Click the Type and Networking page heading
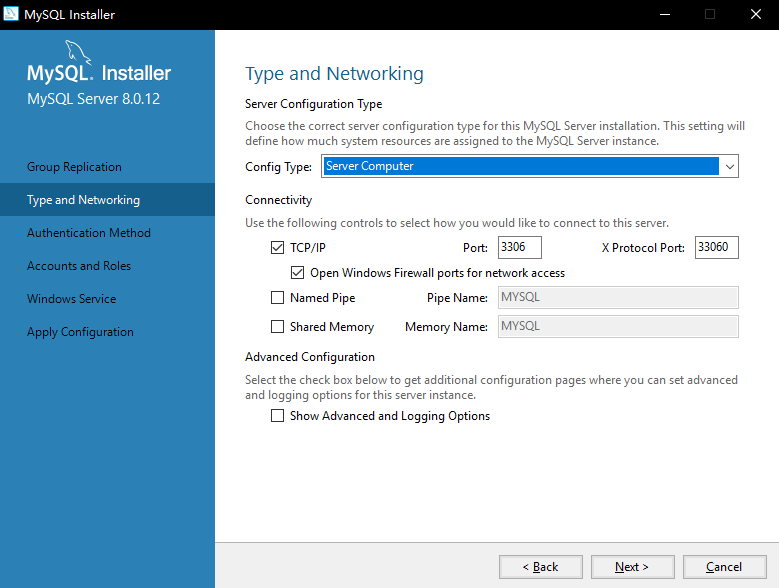The height and width of the screenshot is (588, 779). pyautogui.click(x=334, y=74)
